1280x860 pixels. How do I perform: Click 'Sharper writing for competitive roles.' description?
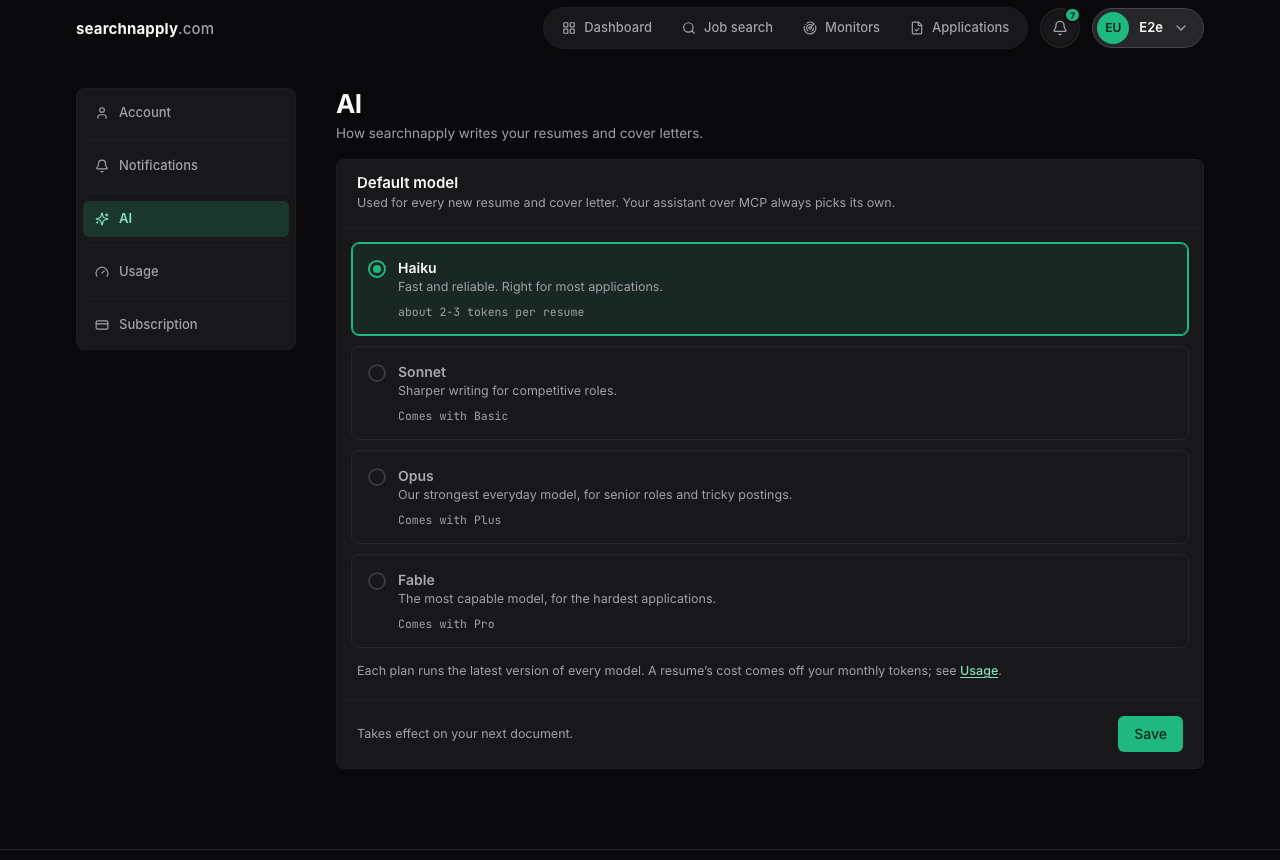pos(507,391)
